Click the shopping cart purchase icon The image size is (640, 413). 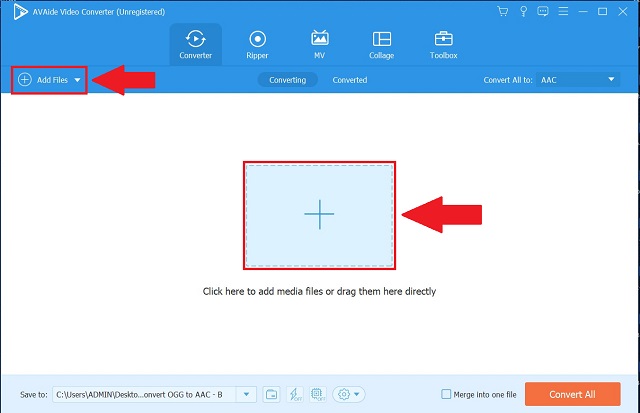click(502, 12)
